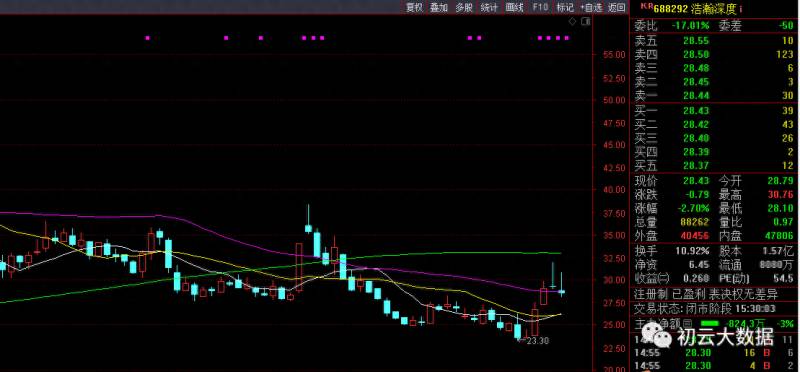Screen dimensions: 800x372
Task: Open the 画线 drawing tools
Action: [x=514, y=7]
